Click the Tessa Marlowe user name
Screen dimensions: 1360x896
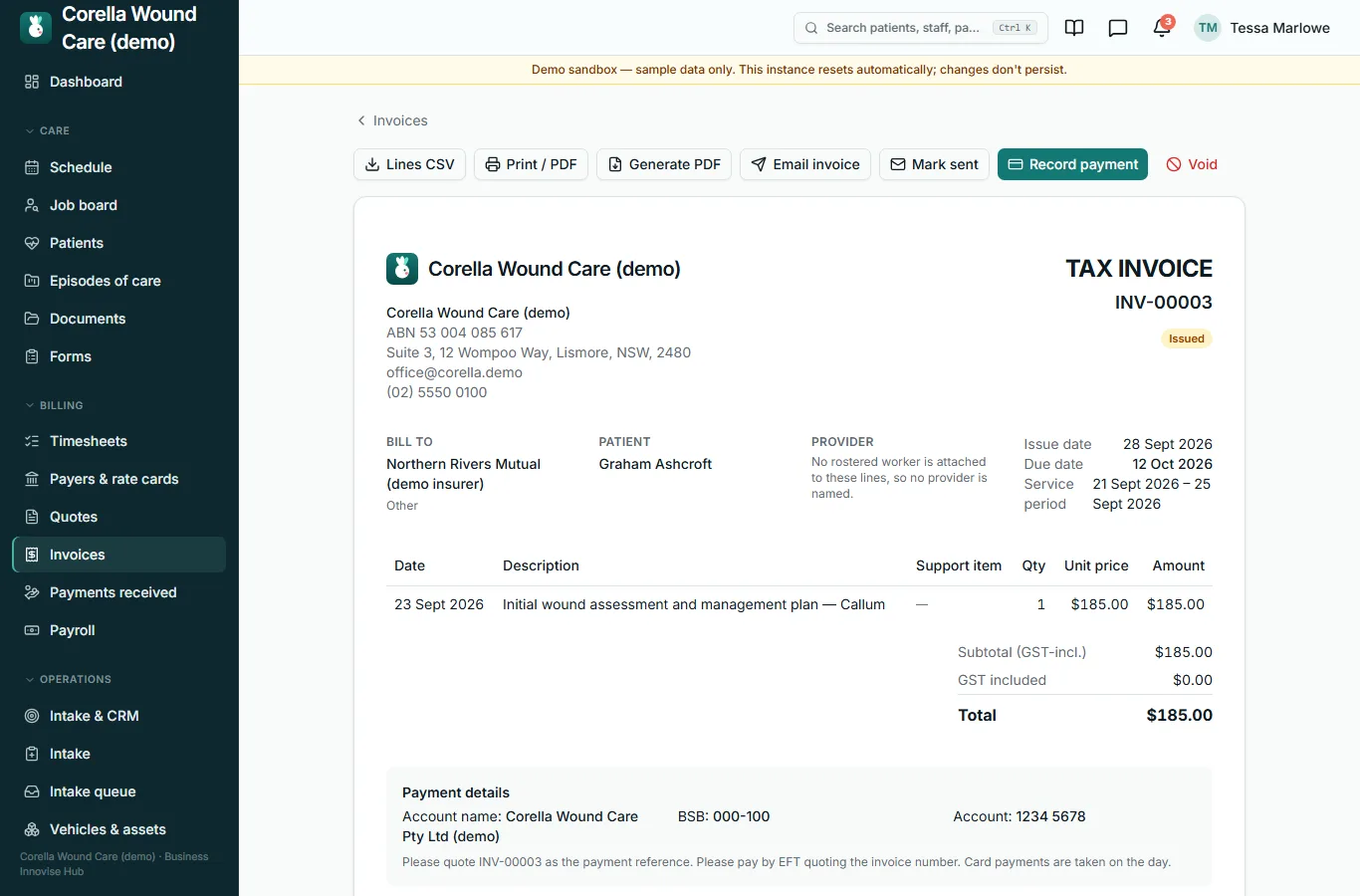click(x=1279, y=28)
